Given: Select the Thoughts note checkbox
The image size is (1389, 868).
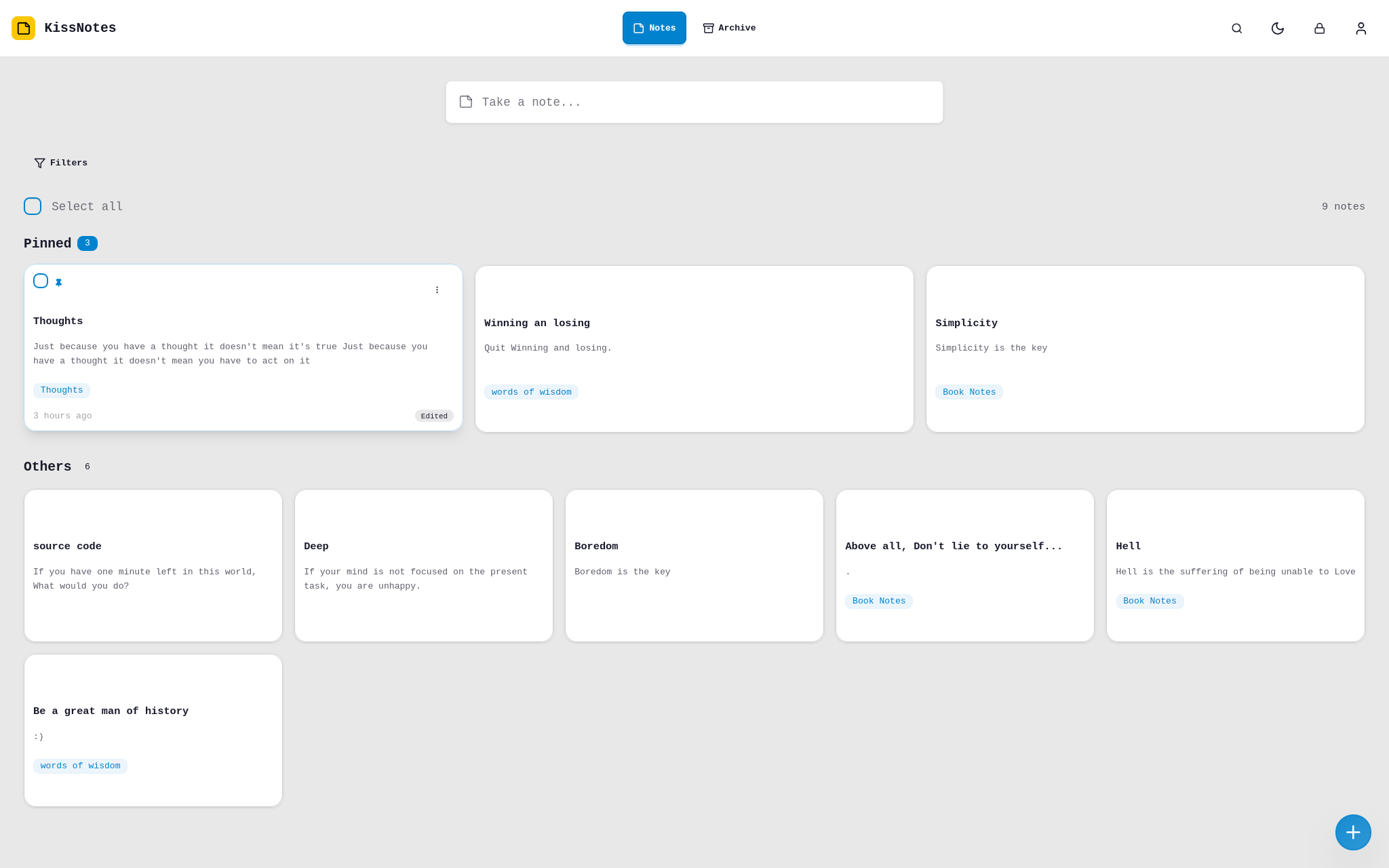Looking at the screenshot, I should tap(41, 281).
